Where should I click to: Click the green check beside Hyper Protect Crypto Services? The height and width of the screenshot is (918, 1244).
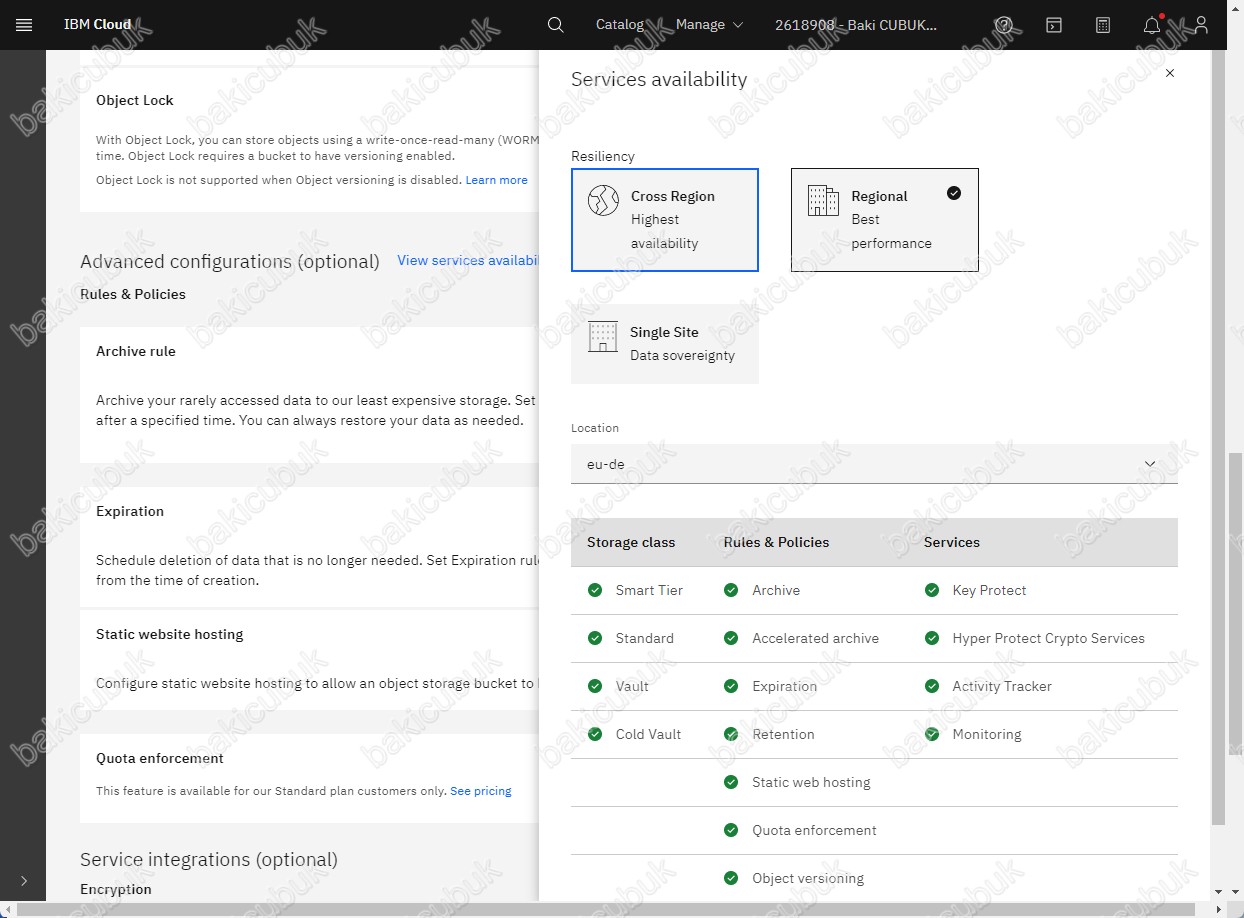(x=932, y=638)
